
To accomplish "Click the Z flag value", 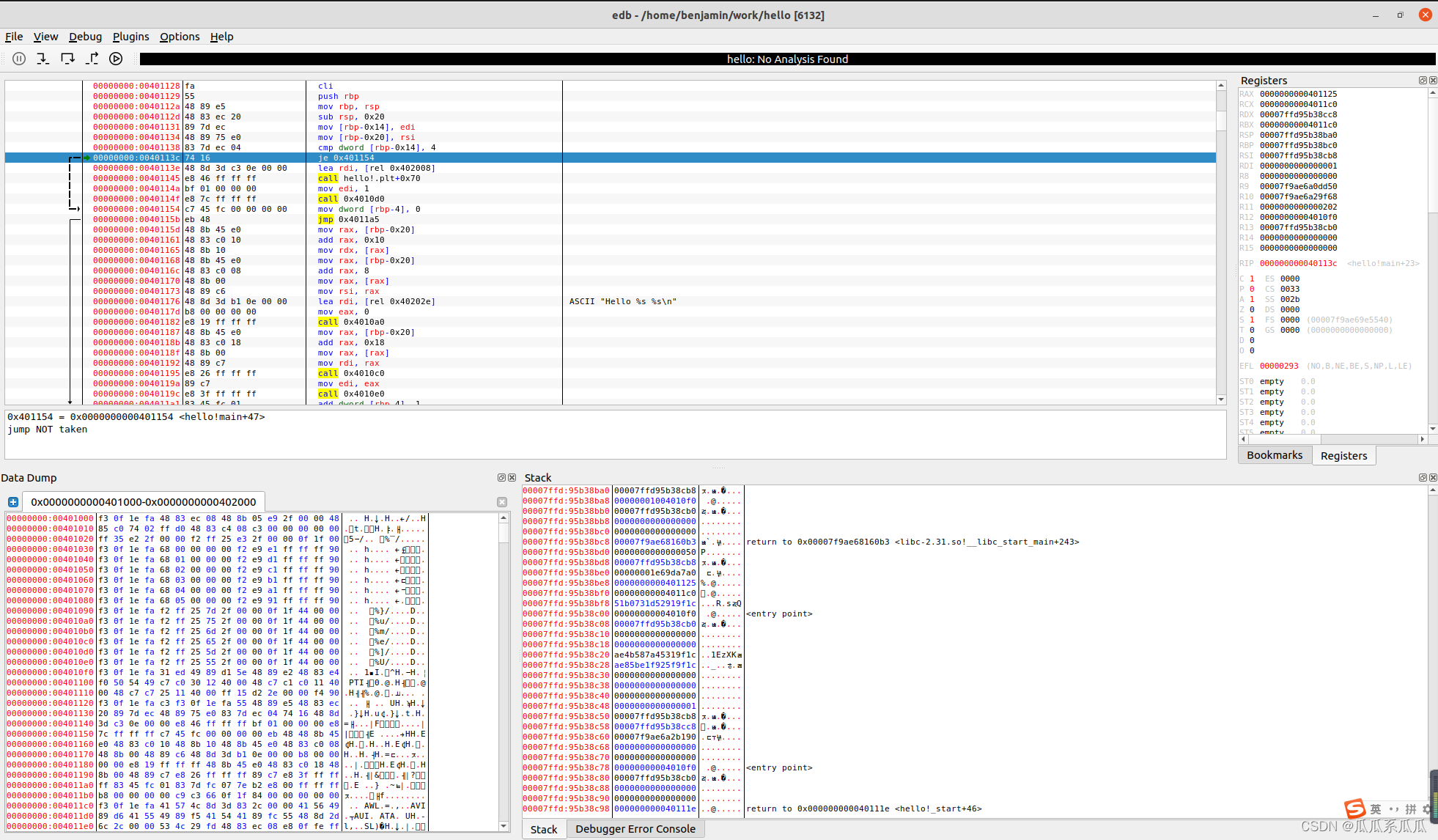I will [1252, 309].
